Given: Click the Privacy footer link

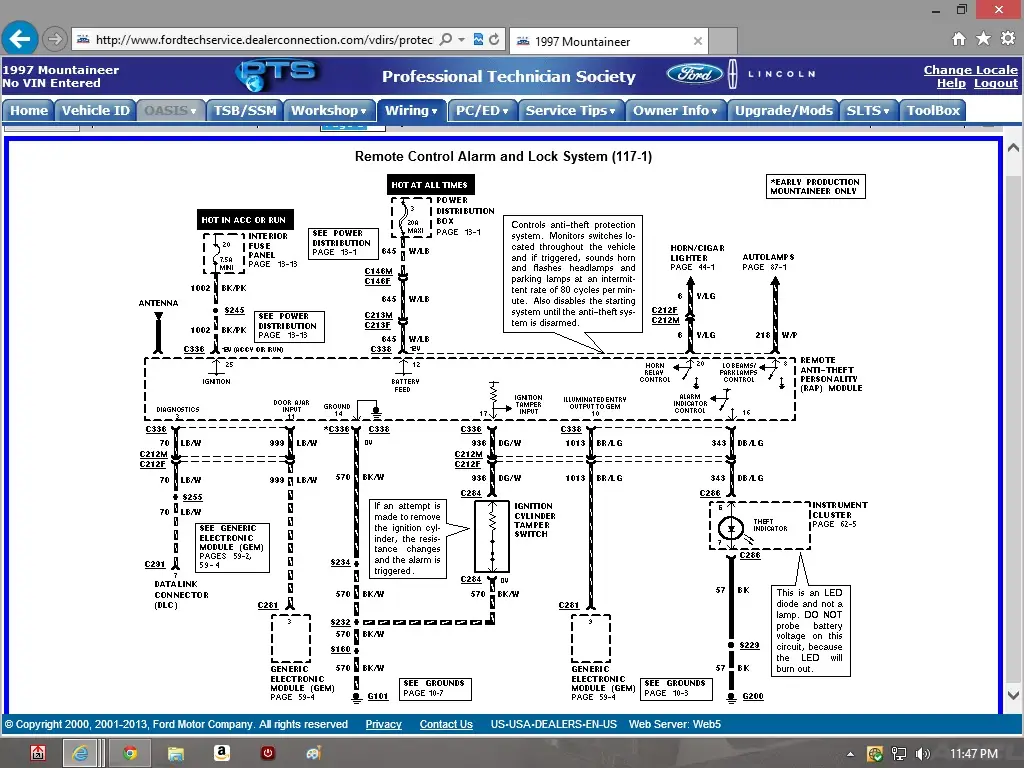Looking at the screenshot, I should click(383, 724).
